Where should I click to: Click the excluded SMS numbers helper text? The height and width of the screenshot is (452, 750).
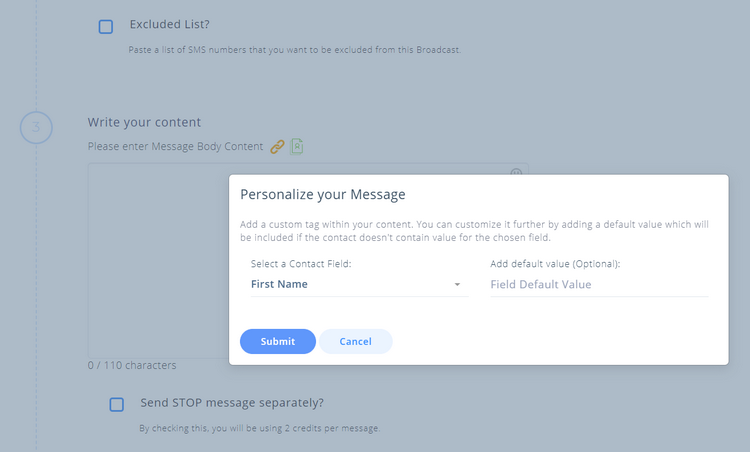[295, 50]
